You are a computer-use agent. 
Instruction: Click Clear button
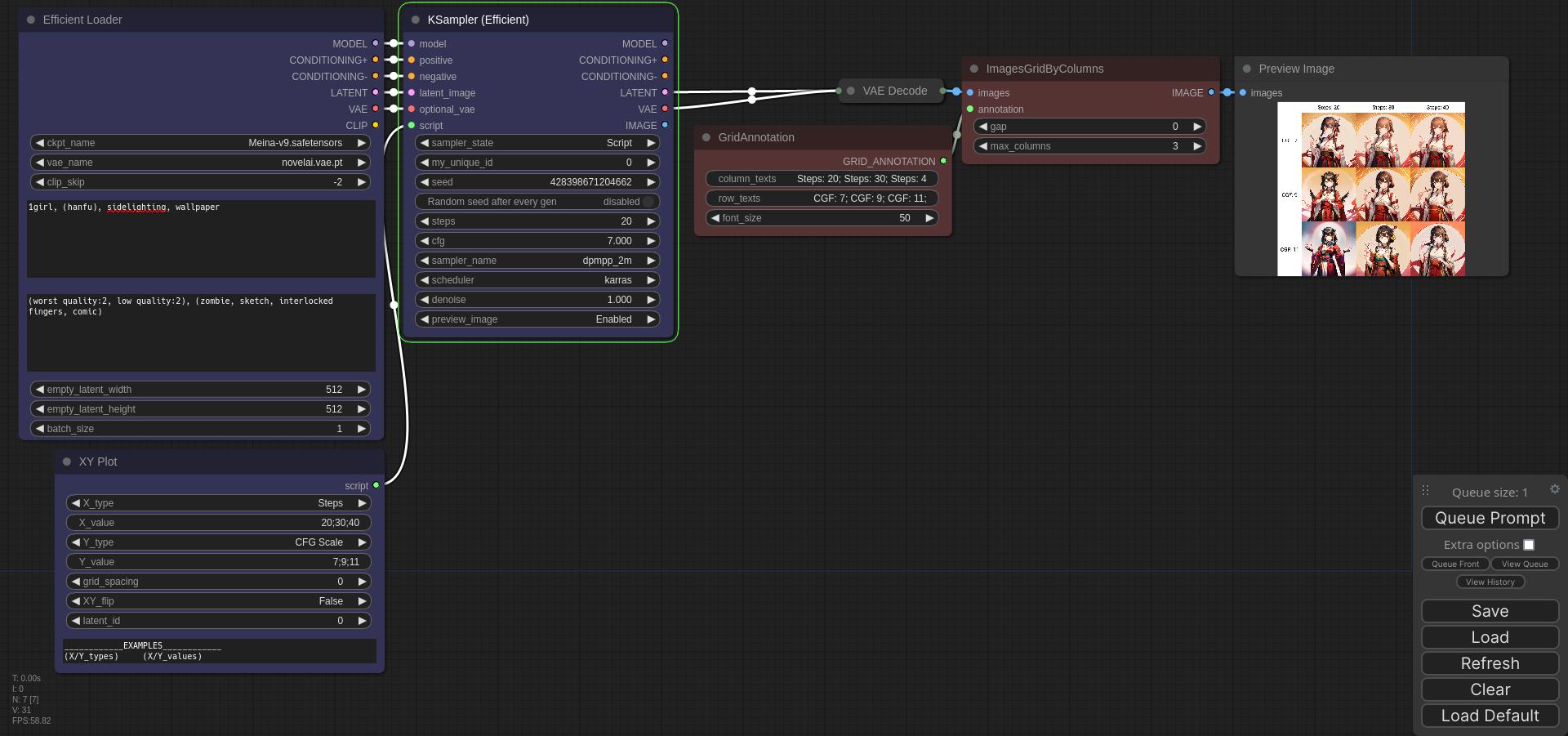(1490, 689)
